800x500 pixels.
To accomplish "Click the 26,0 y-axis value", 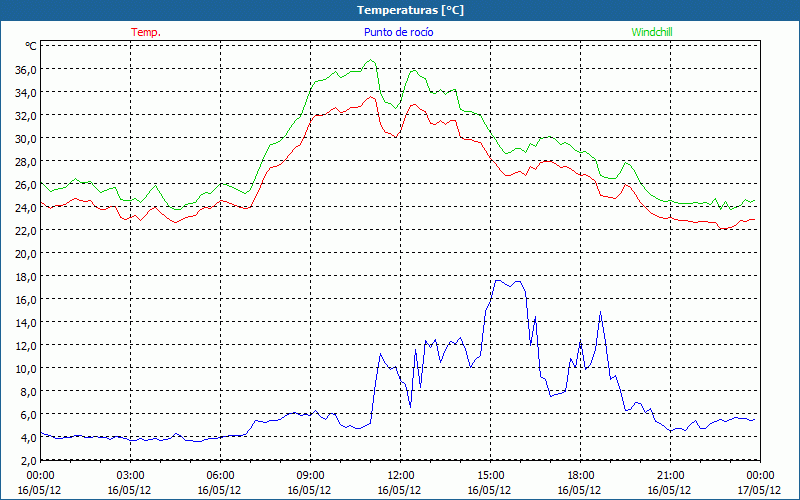I will tap(26, 184).
